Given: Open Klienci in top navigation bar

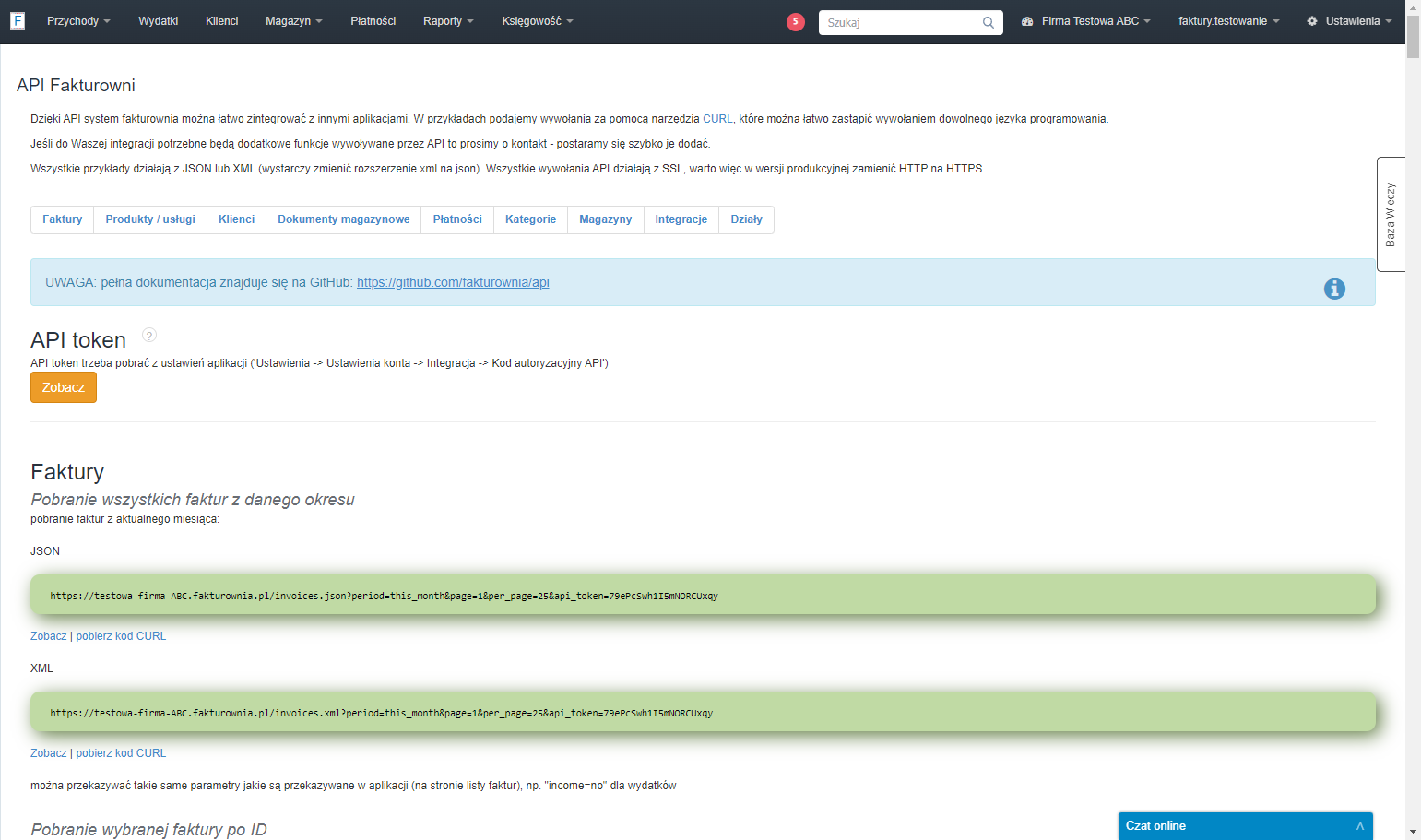Looking at the screenshot, I should click(222, 21).
